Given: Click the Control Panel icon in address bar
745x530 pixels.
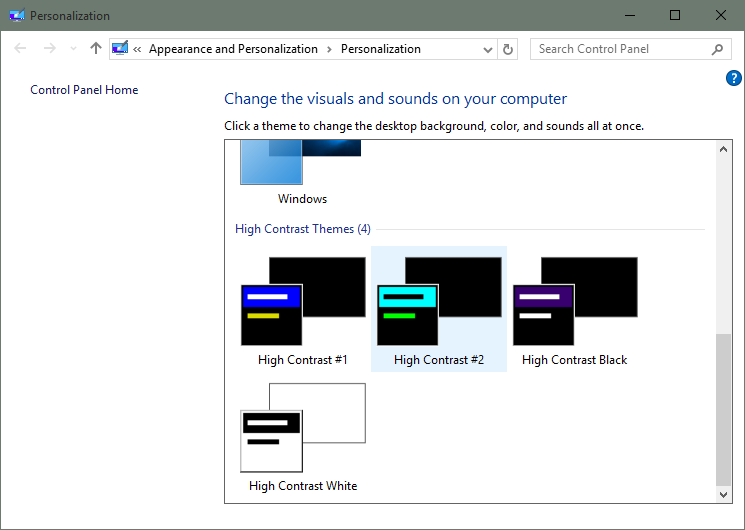Looking at the screenshot, I should pos(120,48).
